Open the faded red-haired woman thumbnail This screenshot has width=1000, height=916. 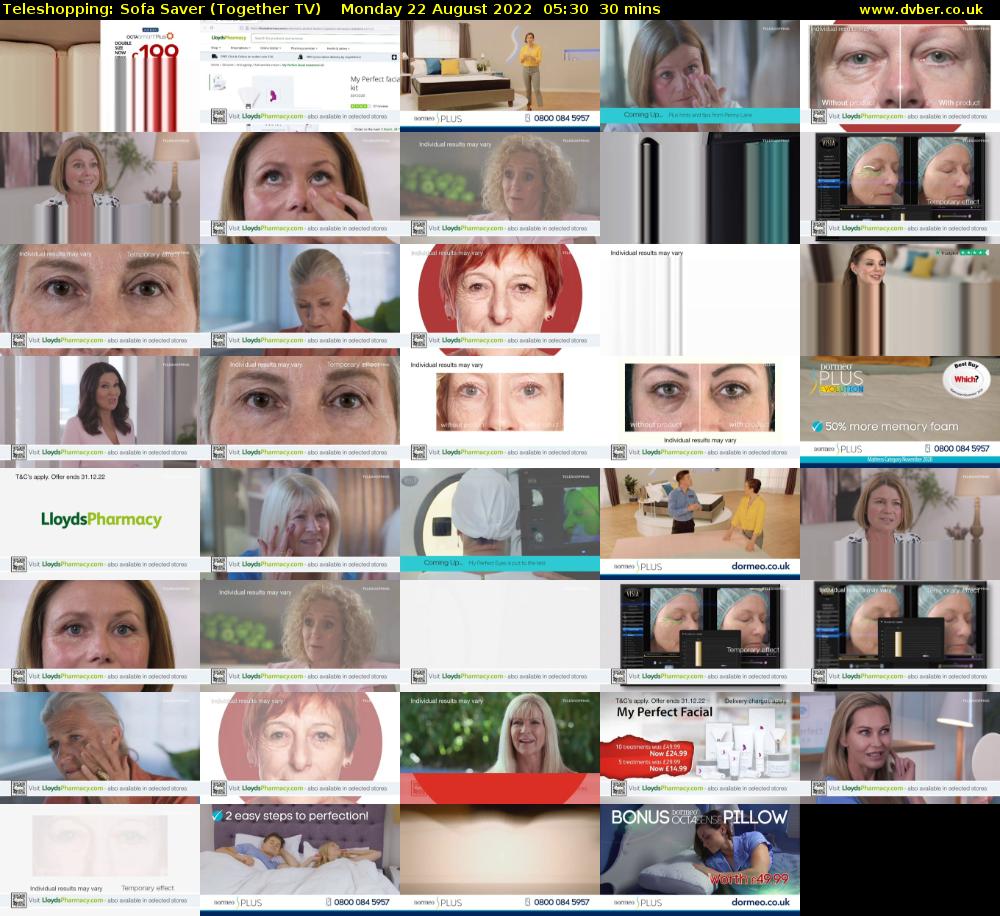(300, 748)
